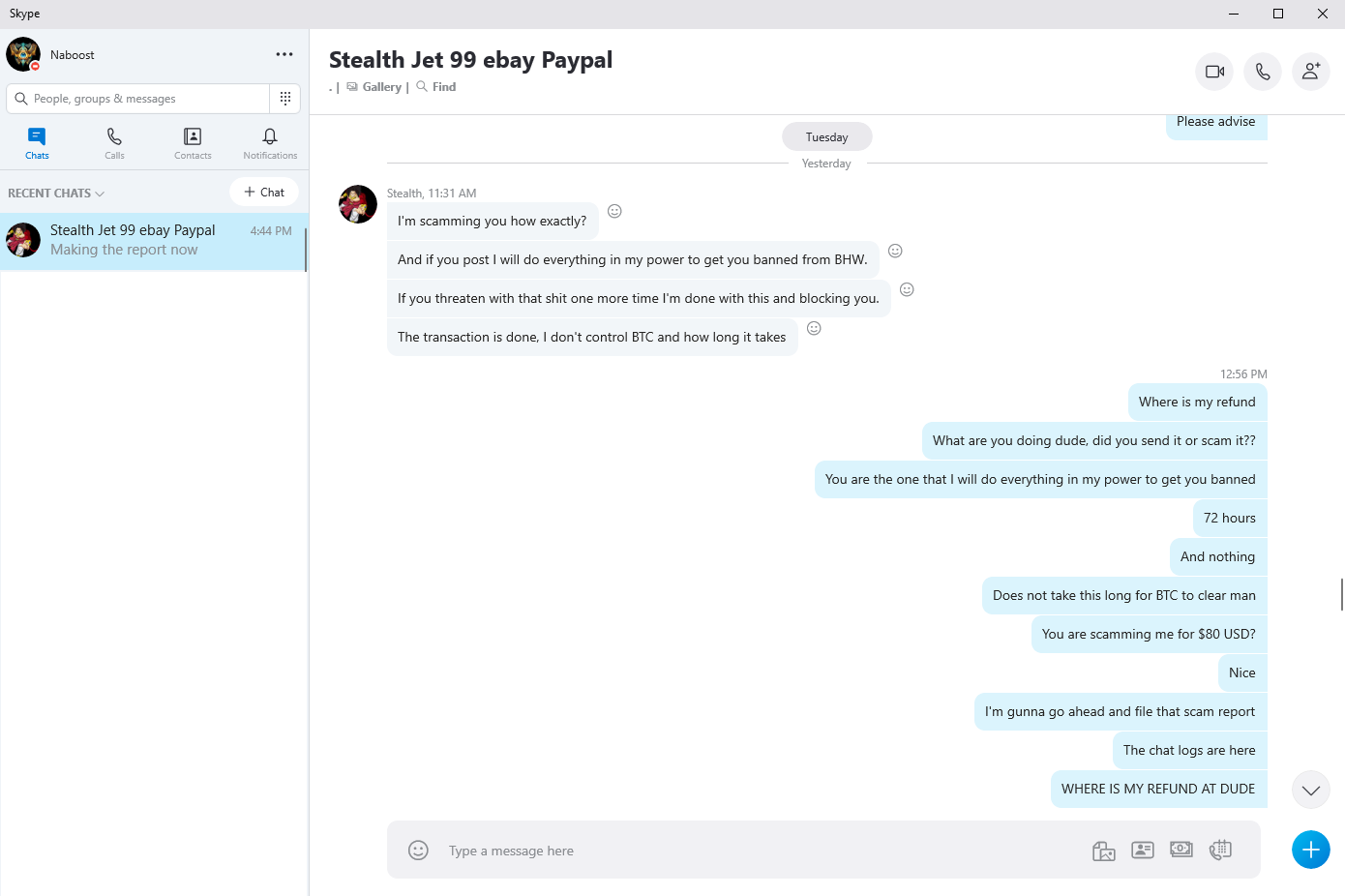Select the Stealth Jet 99 ebay Paypal chat

pyautogui.click(x=155, y=241)
